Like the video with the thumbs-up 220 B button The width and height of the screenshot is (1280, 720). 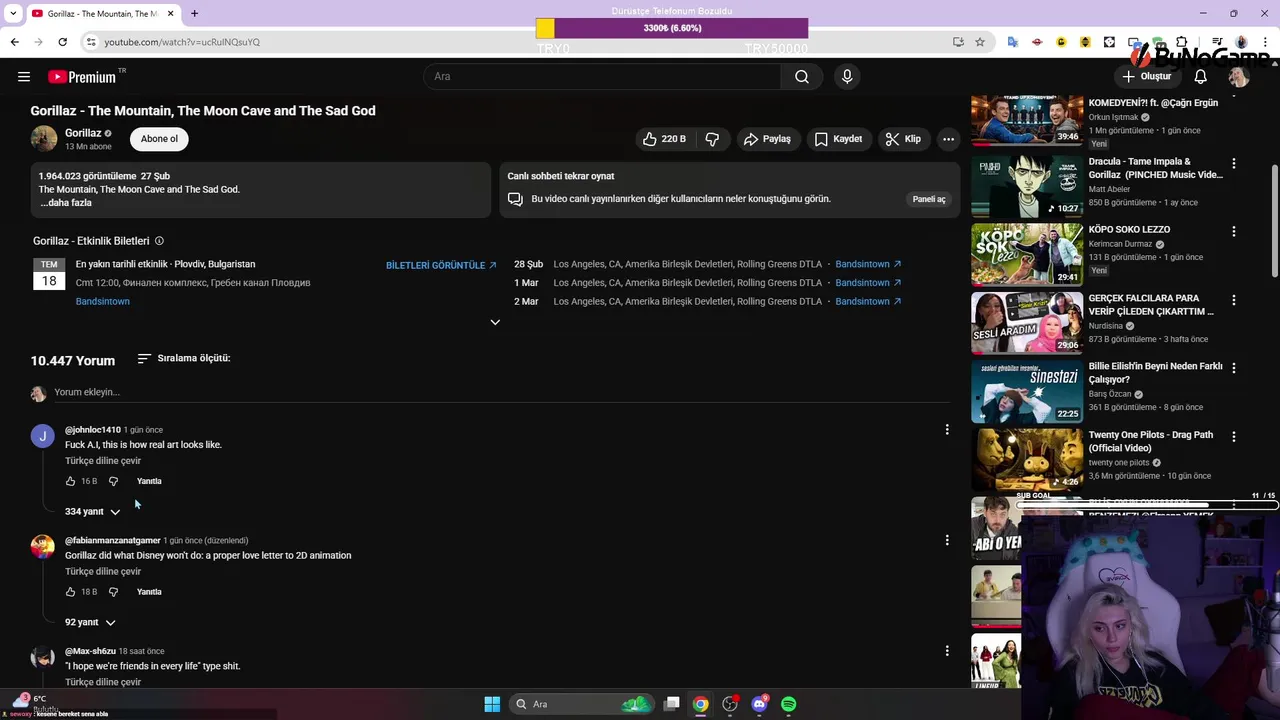664,139
